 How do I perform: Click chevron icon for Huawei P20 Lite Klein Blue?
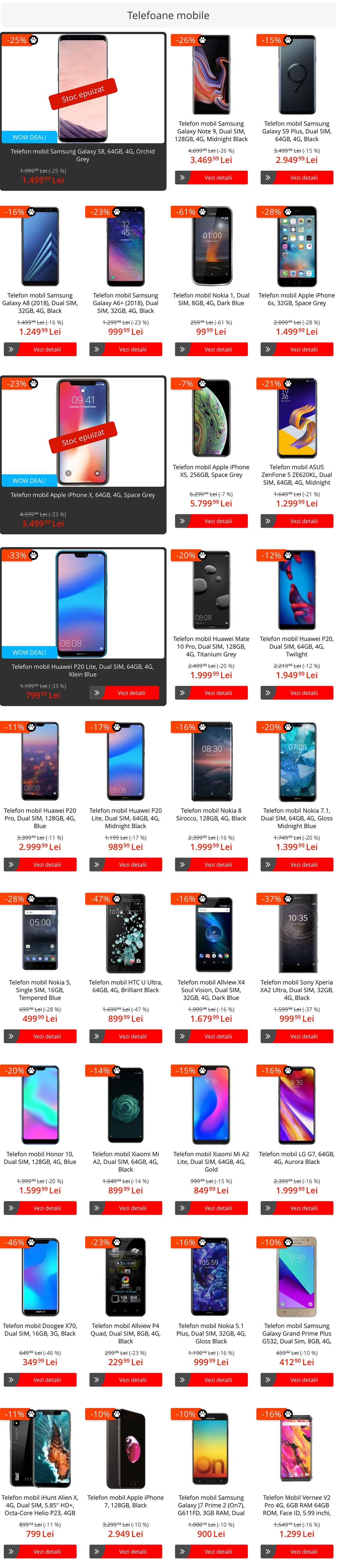(x=96, y=693)
